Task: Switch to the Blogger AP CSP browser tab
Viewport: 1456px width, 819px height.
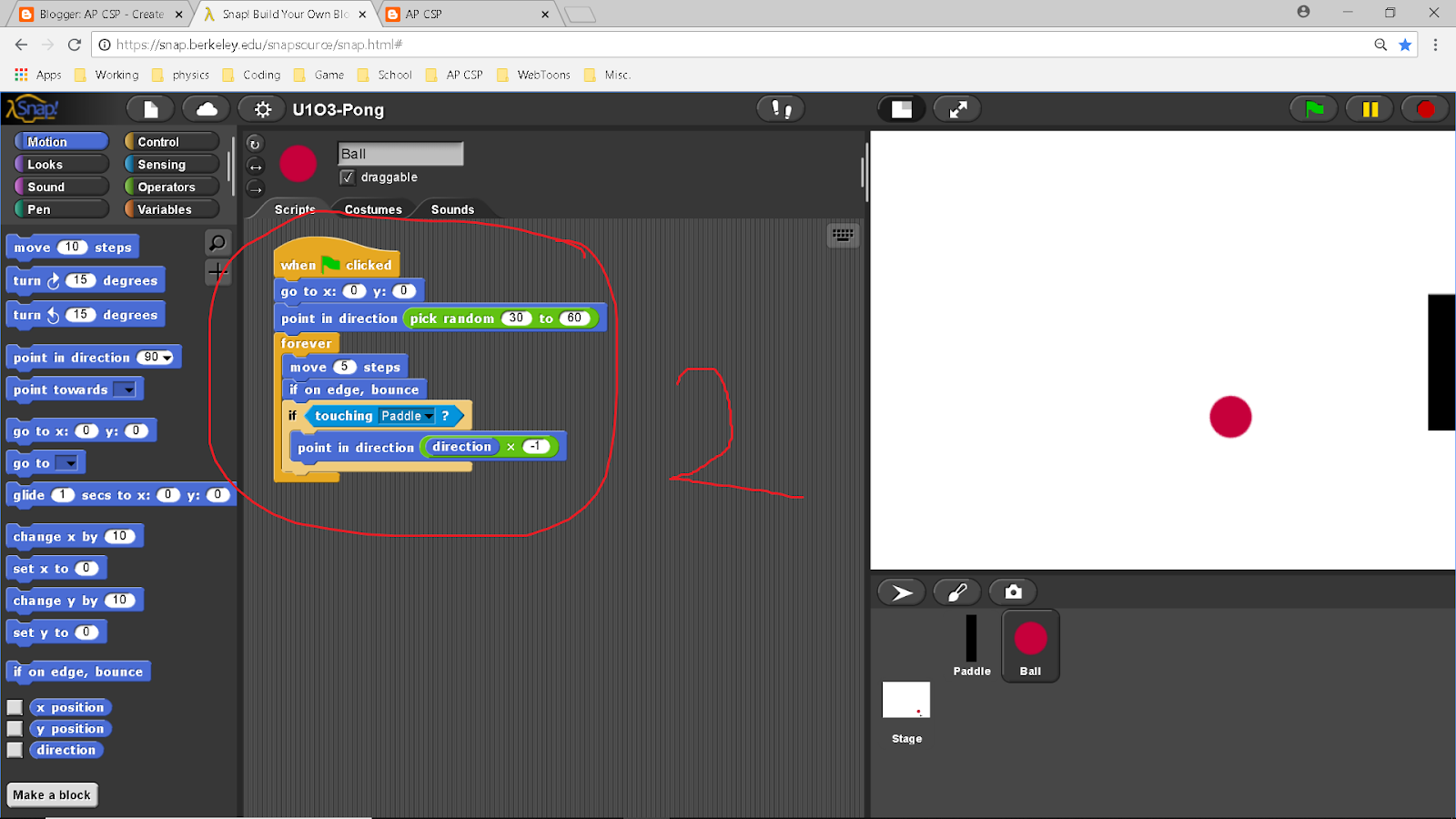Action: point(100,15)
